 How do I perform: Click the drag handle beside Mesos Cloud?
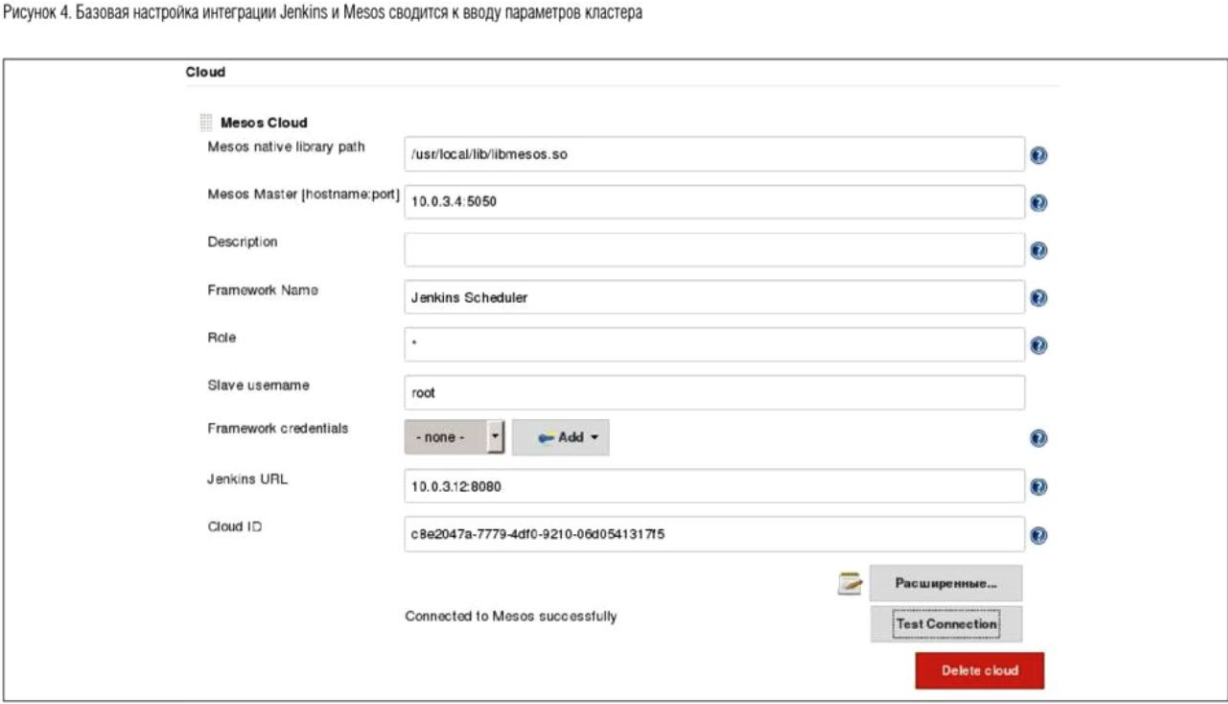coord(206,123)
